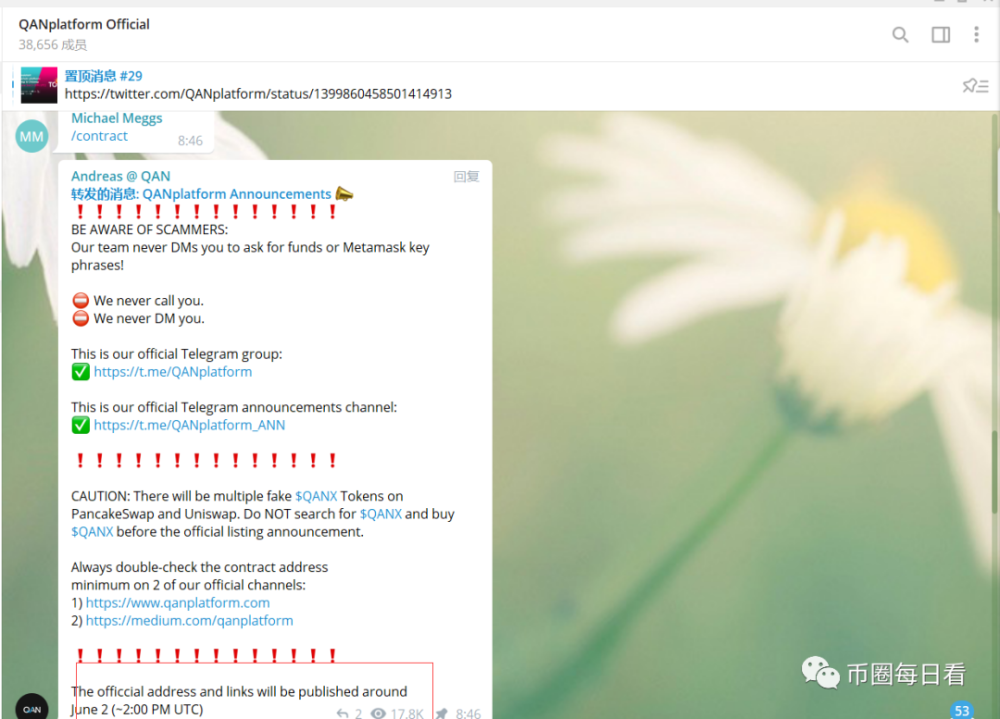
Task: Click the reply count arrow icon
Action: (343, 713)
